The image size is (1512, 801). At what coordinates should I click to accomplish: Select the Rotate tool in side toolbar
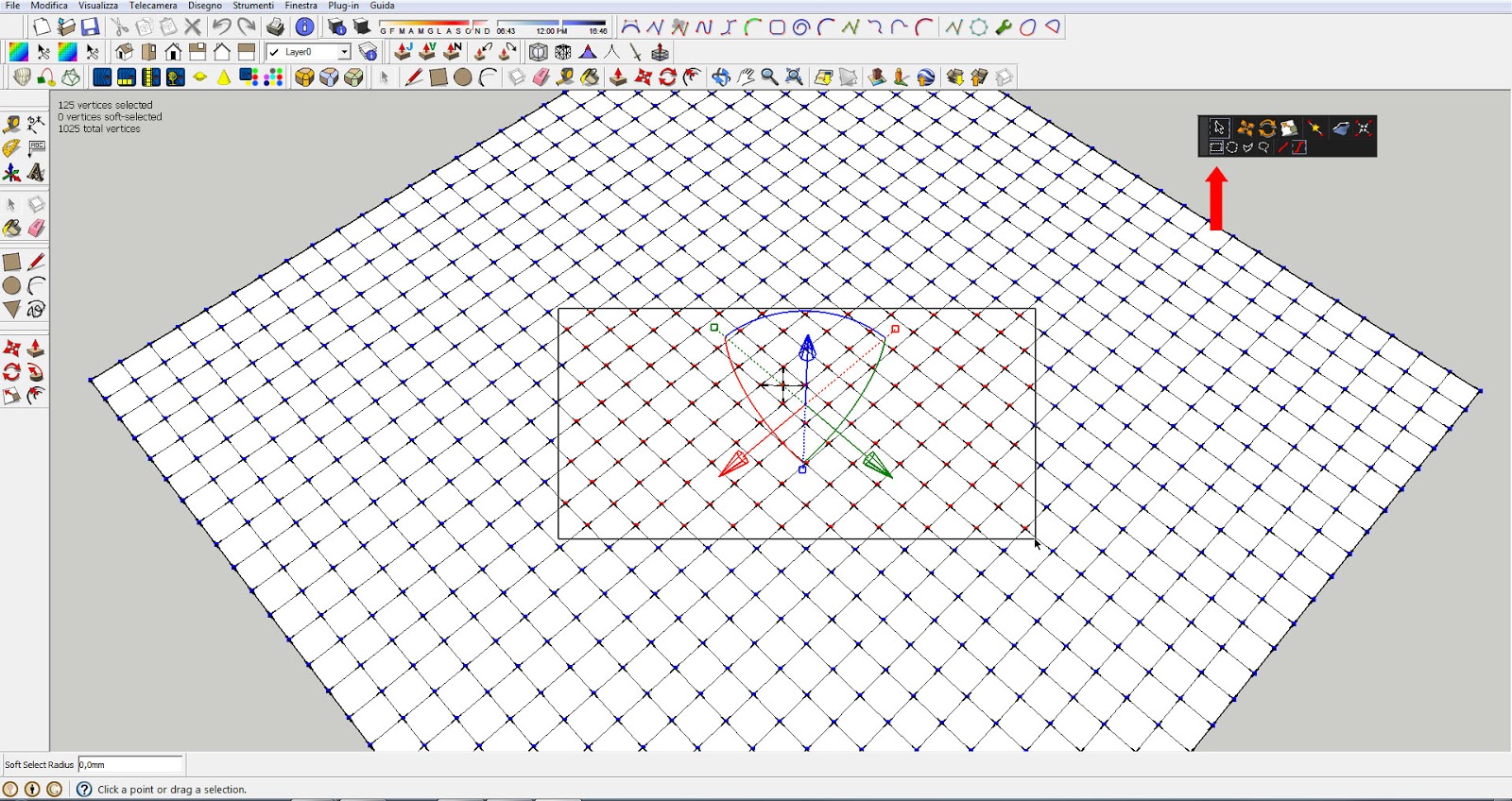click(x=11, y=372)
